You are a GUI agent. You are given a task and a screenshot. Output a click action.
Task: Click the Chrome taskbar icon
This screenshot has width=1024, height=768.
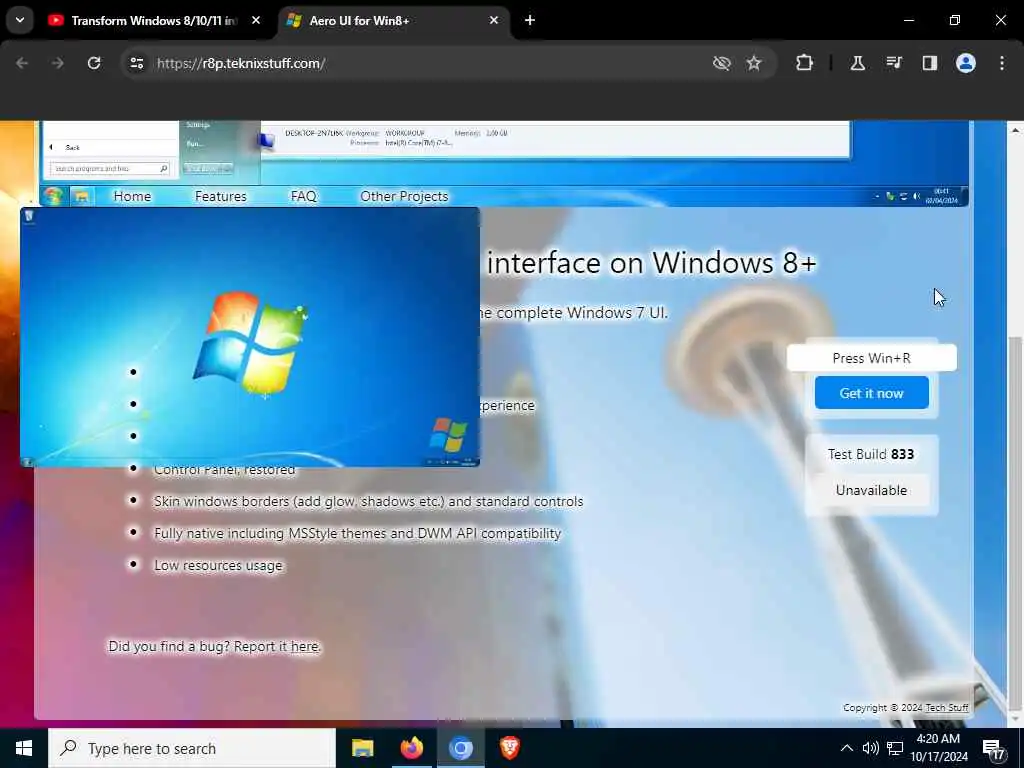tap(460, 748)
